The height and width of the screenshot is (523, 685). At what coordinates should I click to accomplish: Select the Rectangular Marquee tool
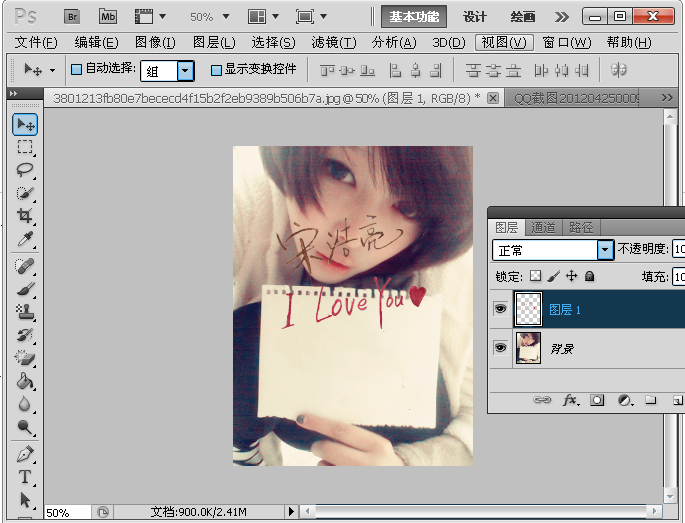coord(25,147)
